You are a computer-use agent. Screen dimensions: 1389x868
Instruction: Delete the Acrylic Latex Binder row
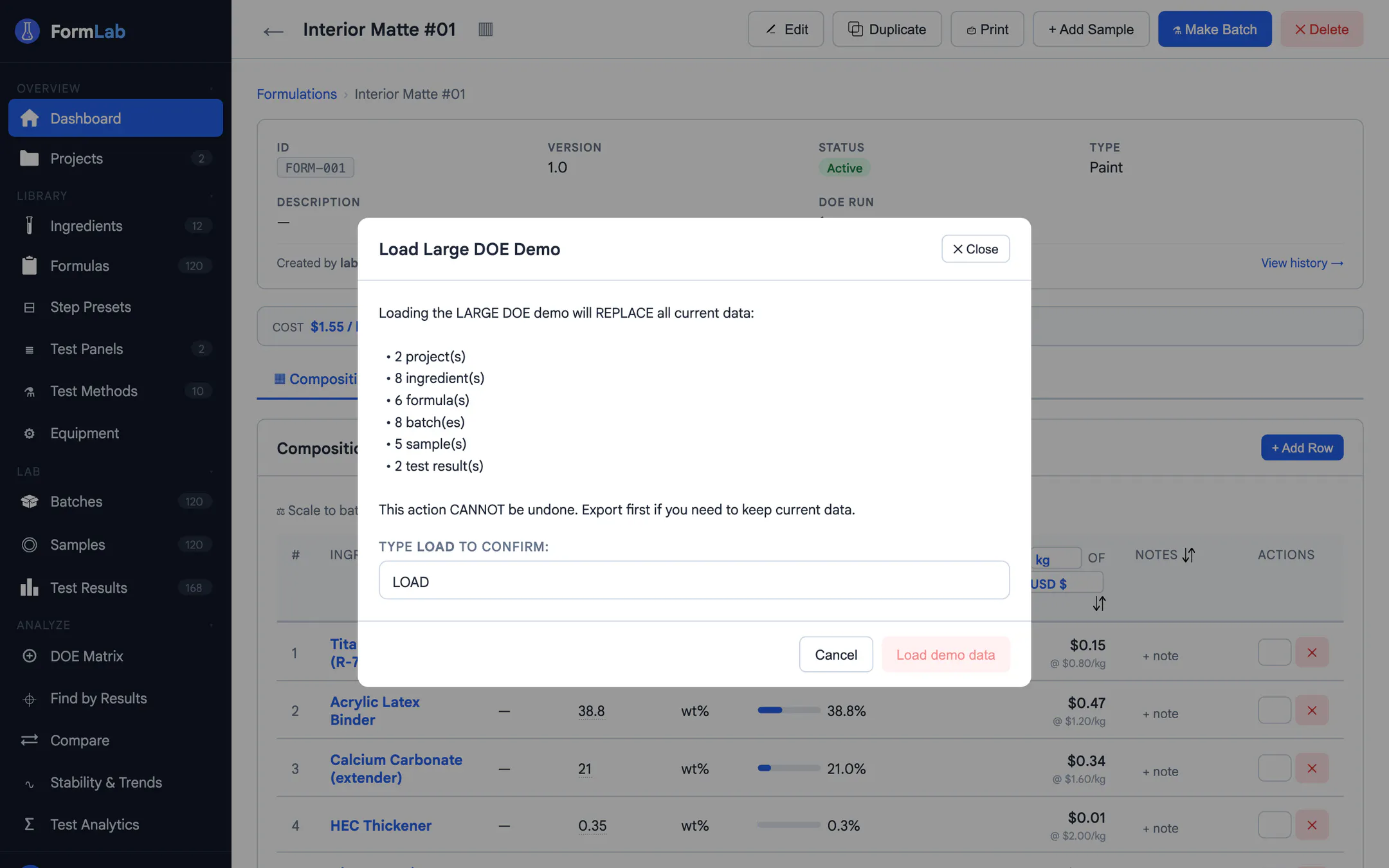coord(1312,710)
